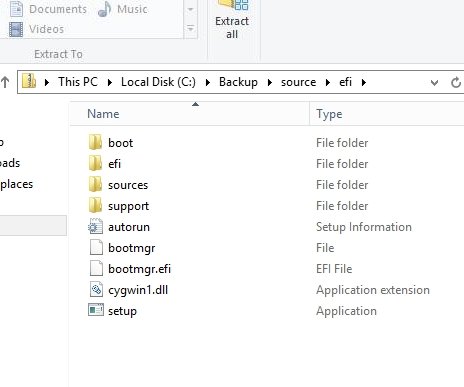This screenshot has width=464, height=387.
Task: Select the autorun setup information file icon
Action: click(96, 227)
